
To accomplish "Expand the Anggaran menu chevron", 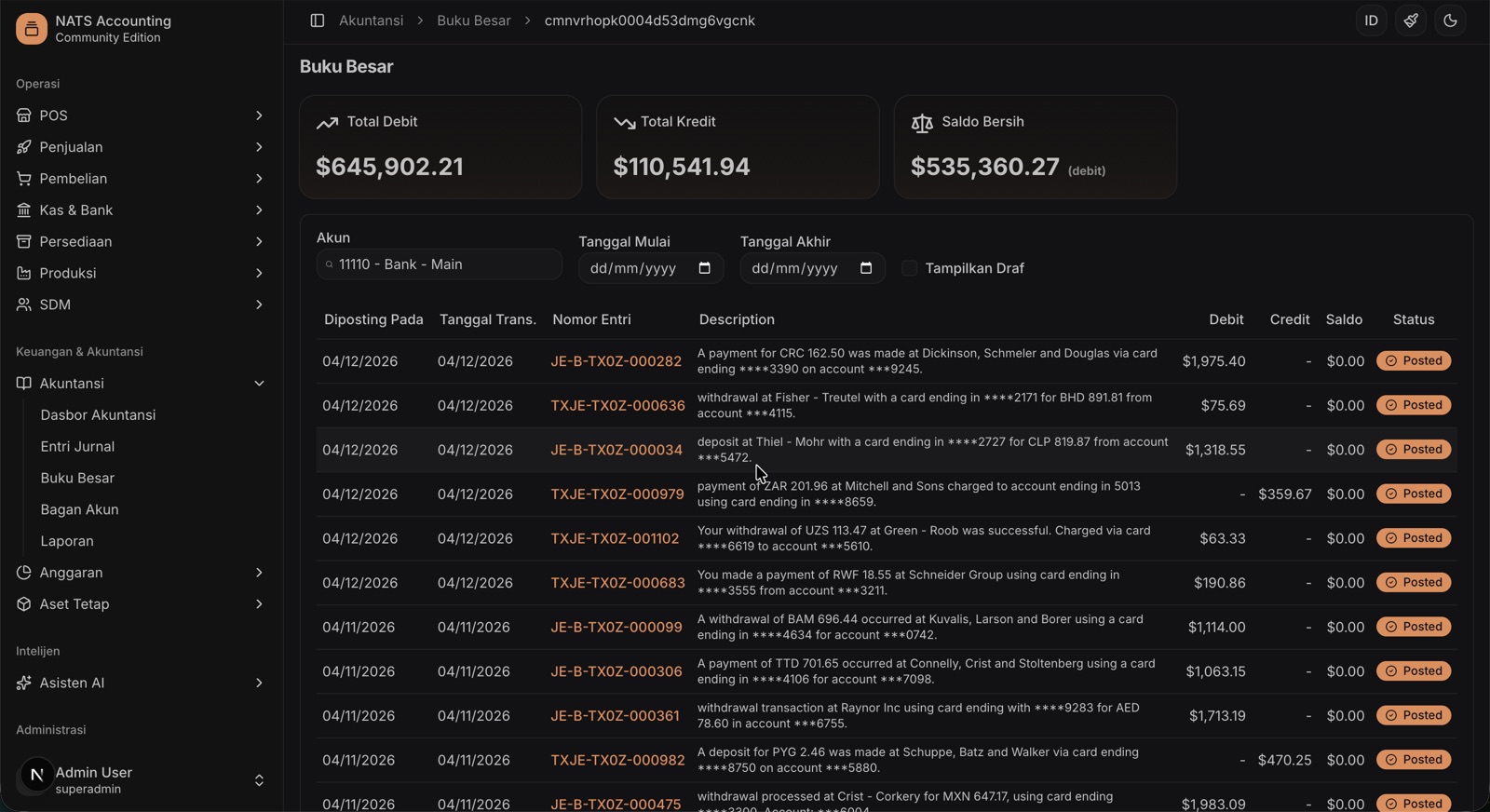I will (x=259, y=573).
